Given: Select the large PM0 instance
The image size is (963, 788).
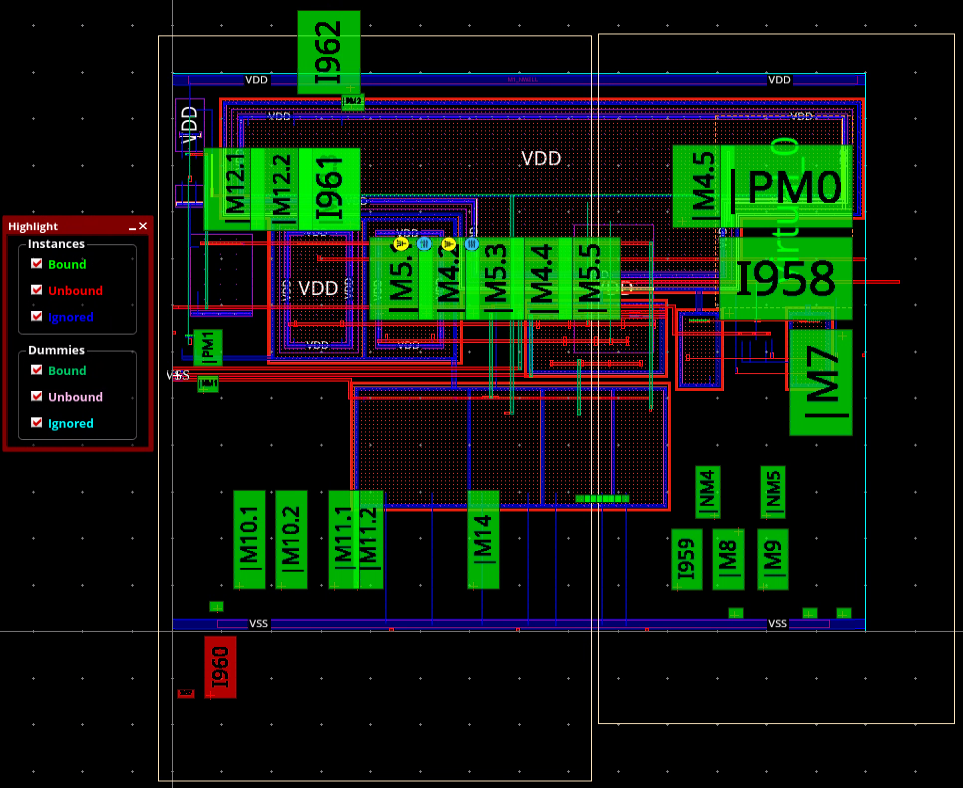Looking at the screenshot, I should 787,186.
